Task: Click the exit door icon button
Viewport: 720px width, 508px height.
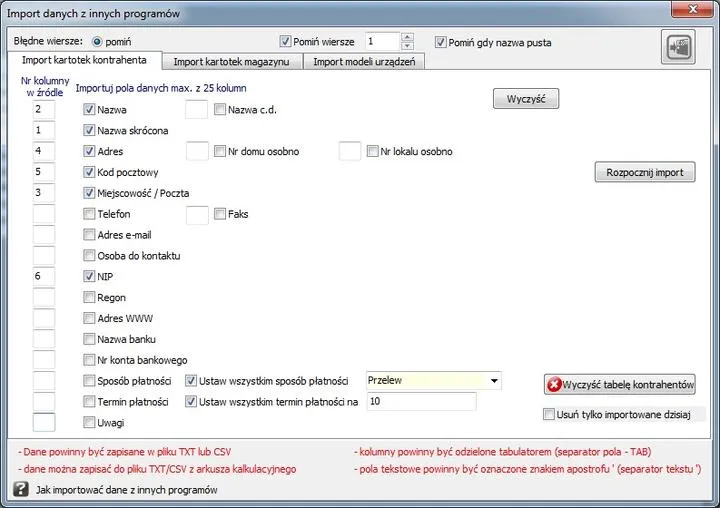Action: coord(678,47)
